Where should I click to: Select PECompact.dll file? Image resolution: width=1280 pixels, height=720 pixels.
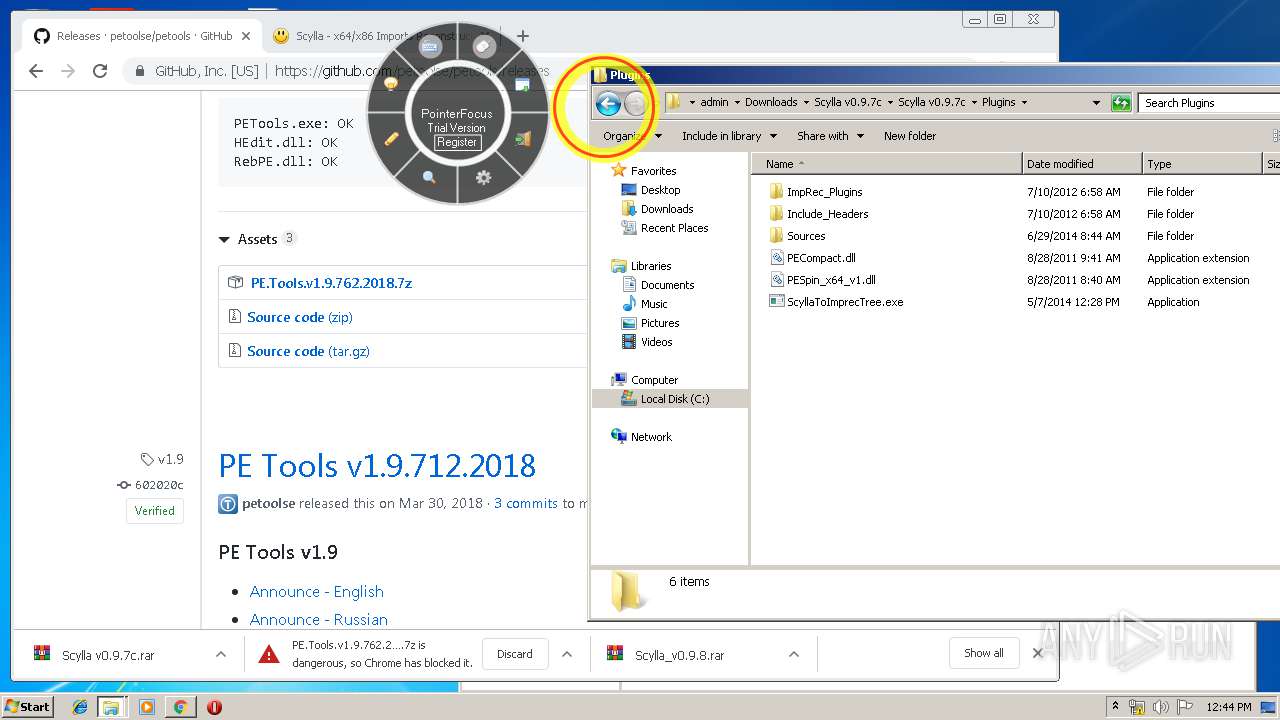pyautogui.click(x=821, y=258)
